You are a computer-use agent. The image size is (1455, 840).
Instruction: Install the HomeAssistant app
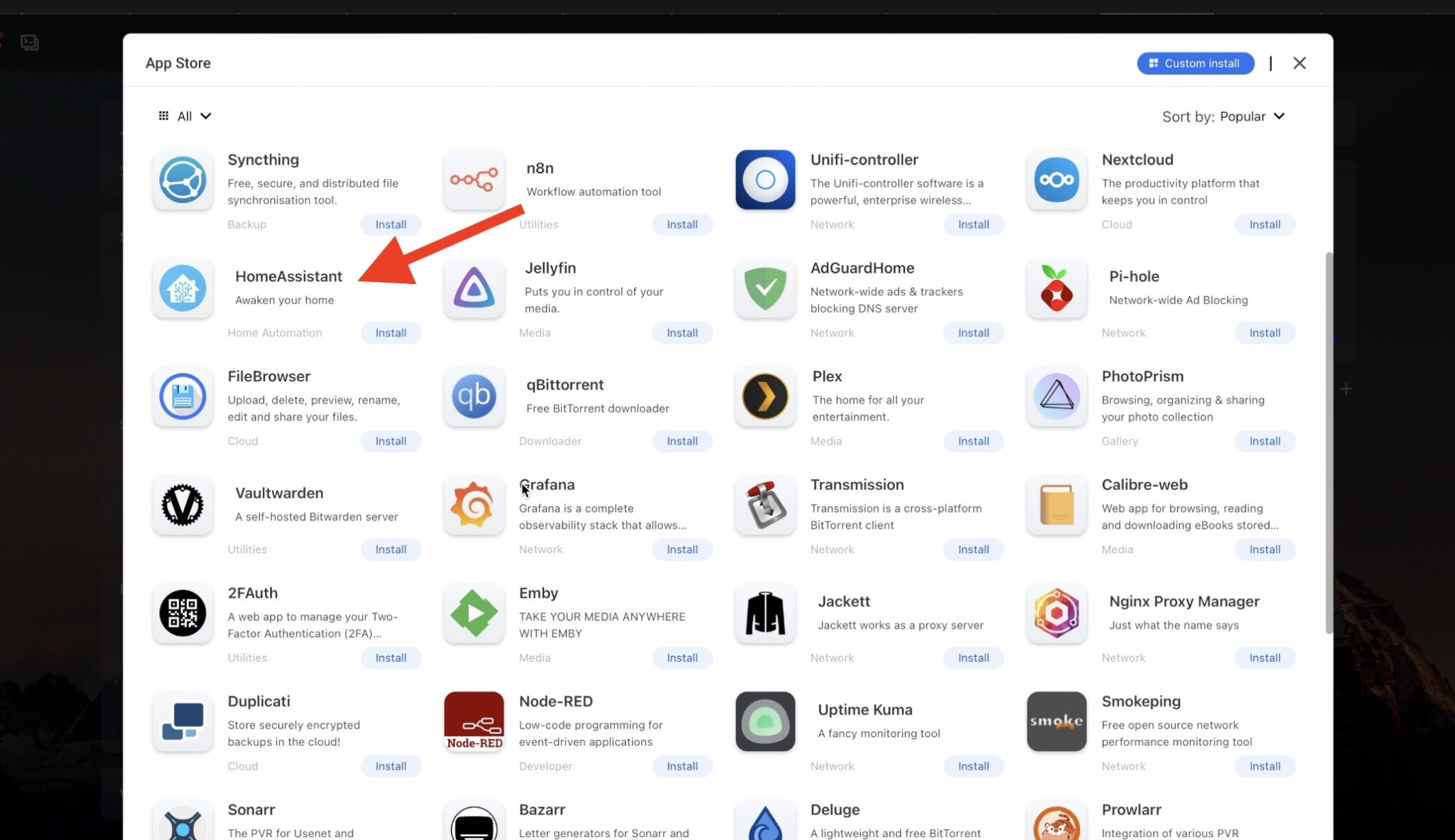tap(391, 332)
